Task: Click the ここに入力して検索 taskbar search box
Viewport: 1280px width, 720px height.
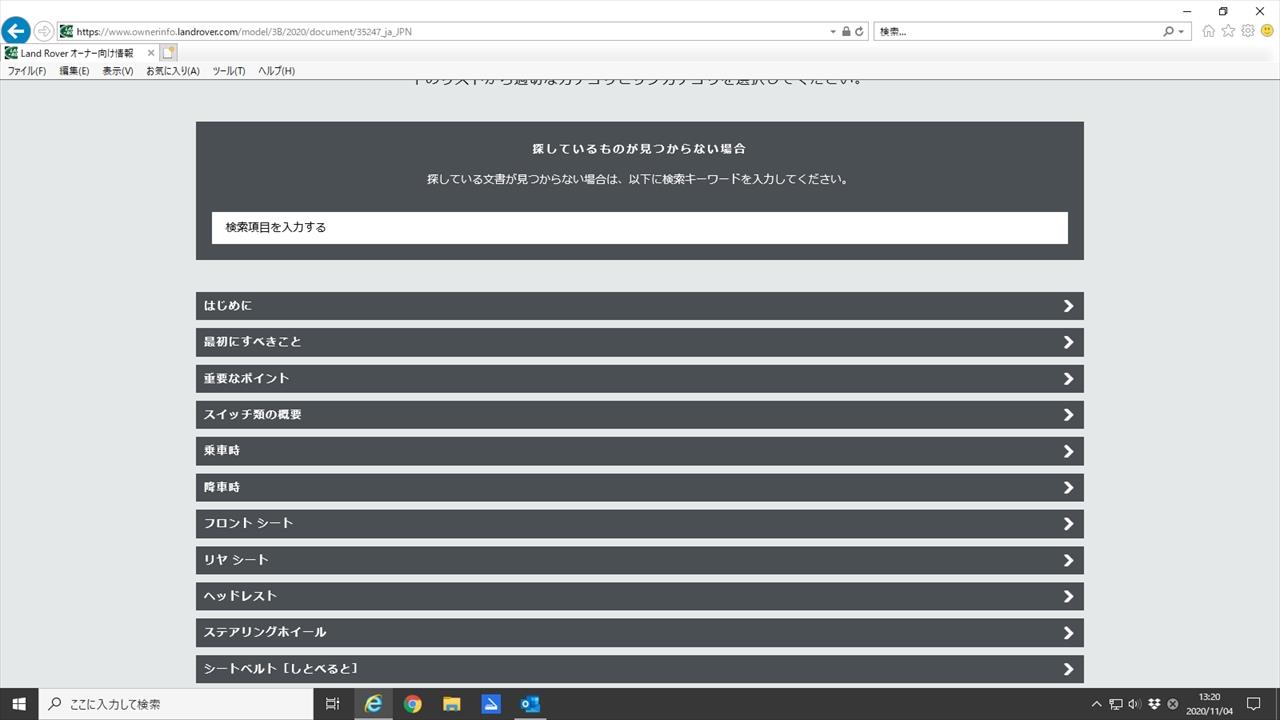Action: coord(175,704)
